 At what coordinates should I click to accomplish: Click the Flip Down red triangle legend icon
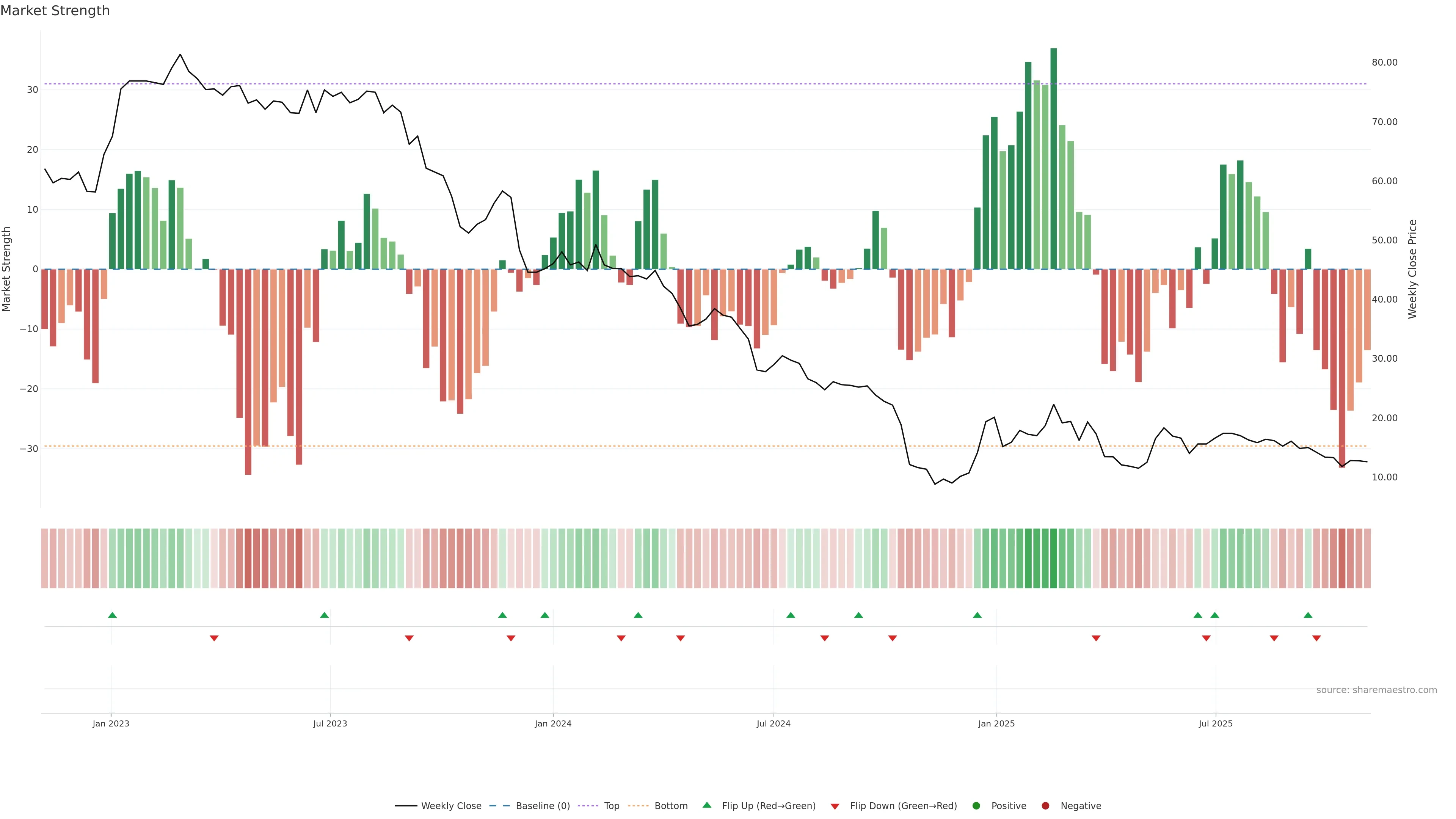coord(835,806)
